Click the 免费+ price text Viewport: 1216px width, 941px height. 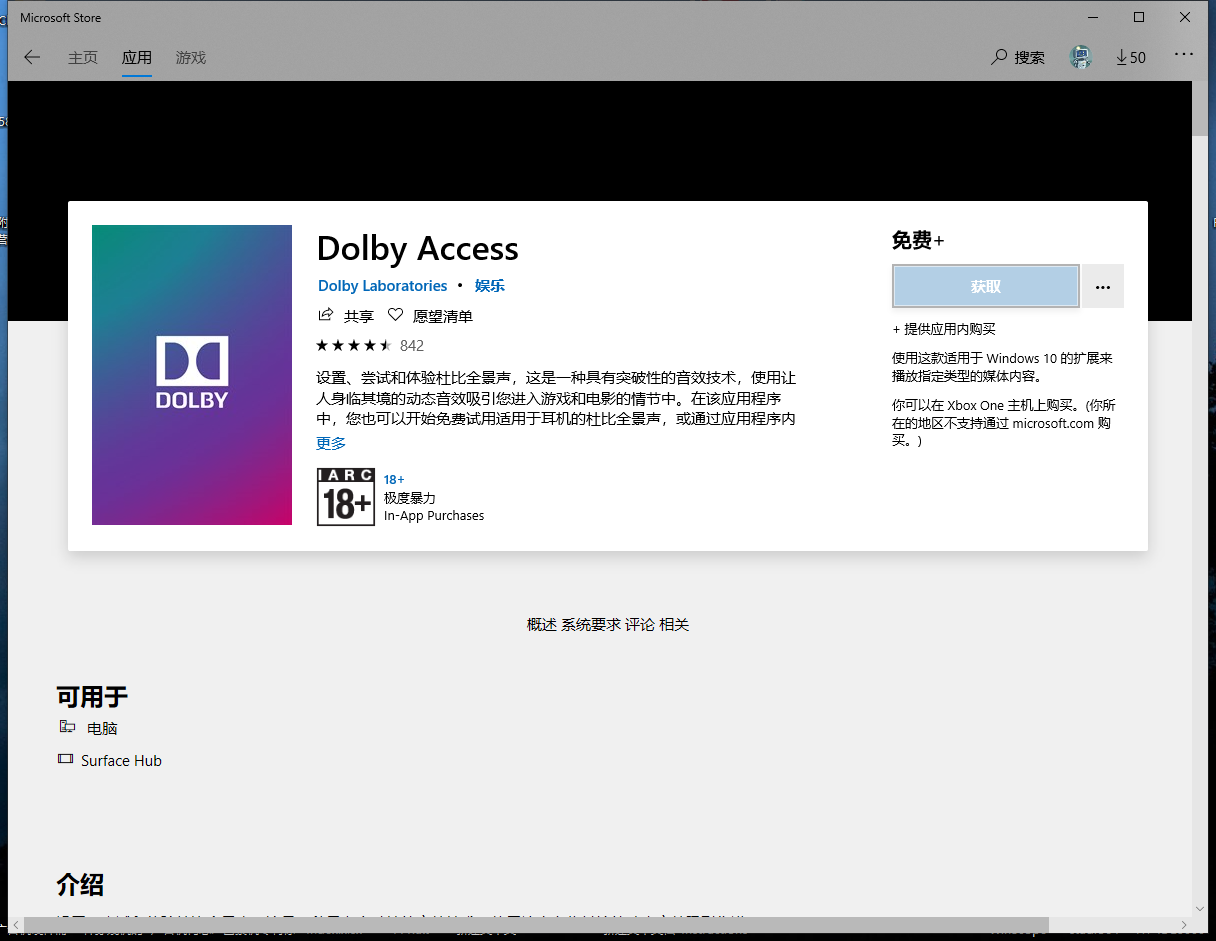click(x=918, y=240)
